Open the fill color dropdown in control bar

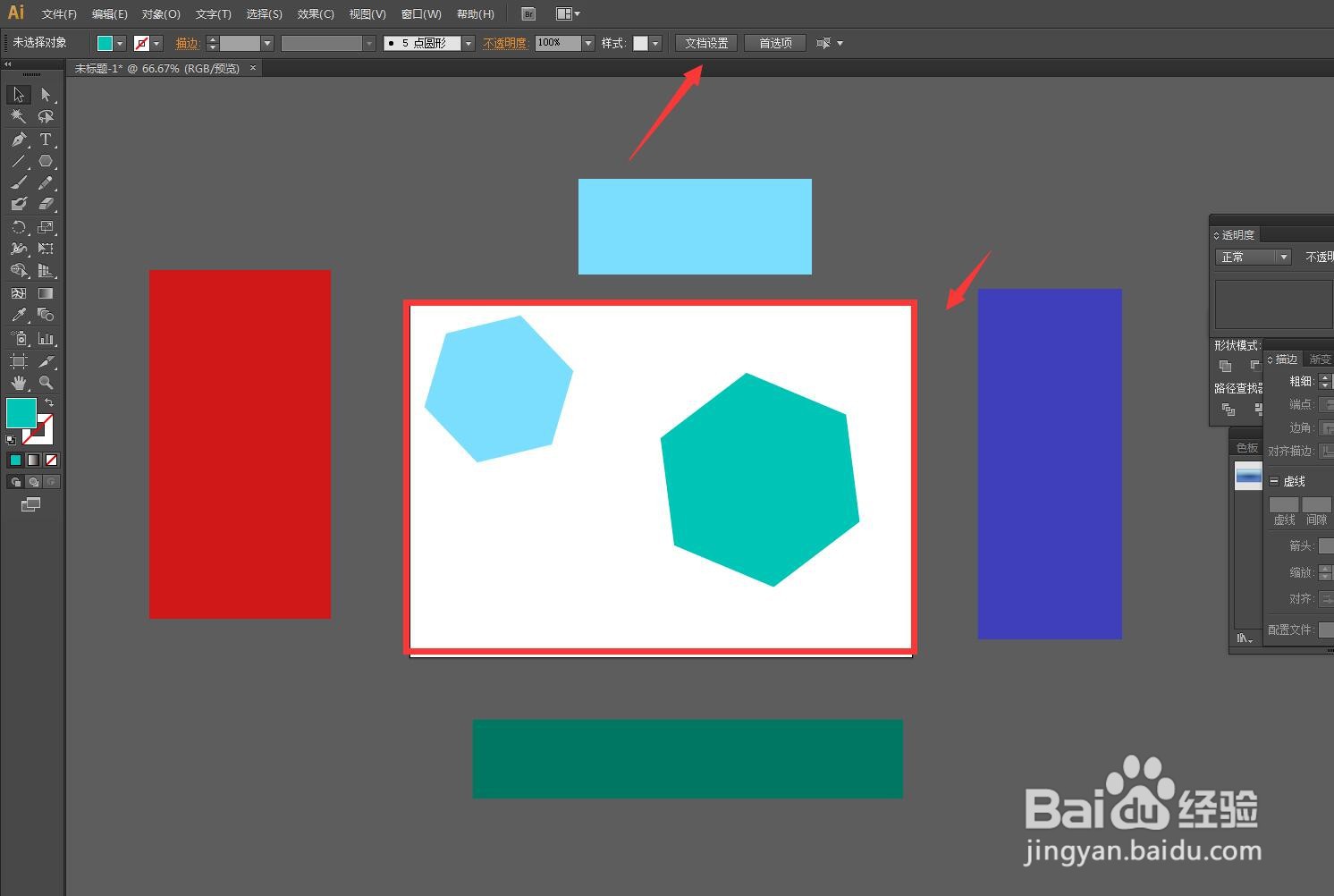120,43
